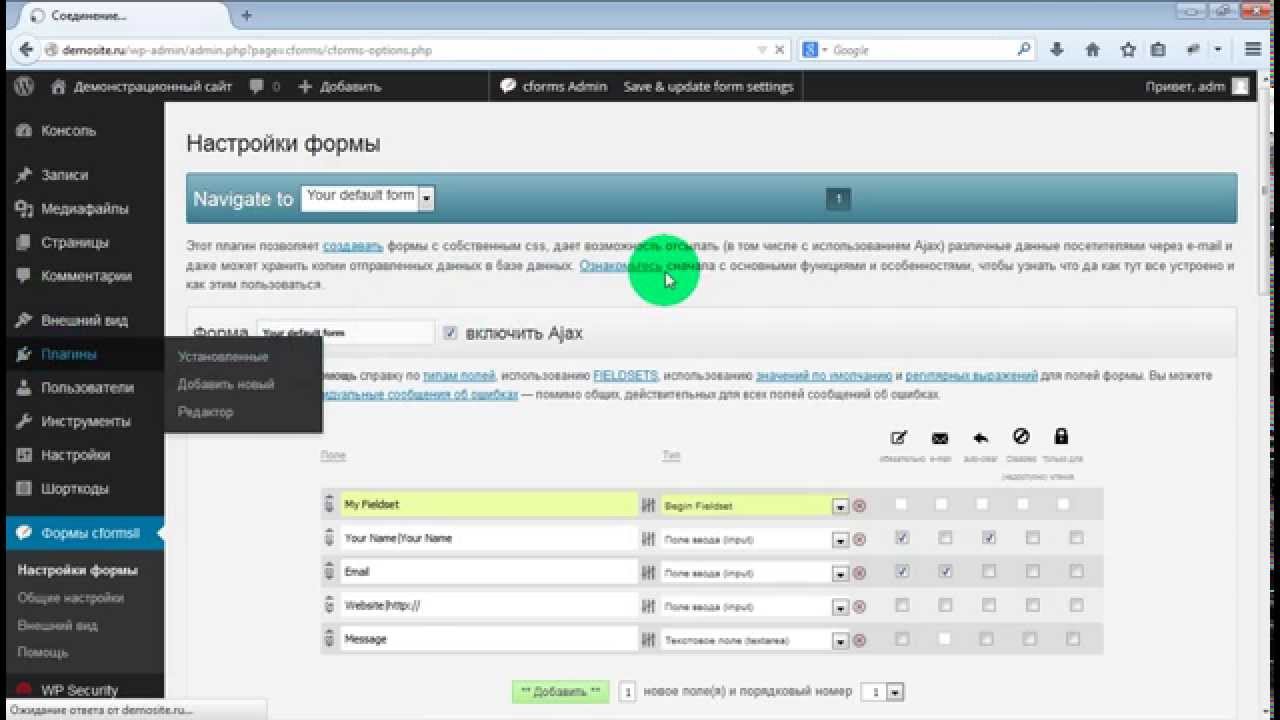Check required checkbox for Message row
The width and height of the screenshot is (1280, 720).
tap(902, 639)
